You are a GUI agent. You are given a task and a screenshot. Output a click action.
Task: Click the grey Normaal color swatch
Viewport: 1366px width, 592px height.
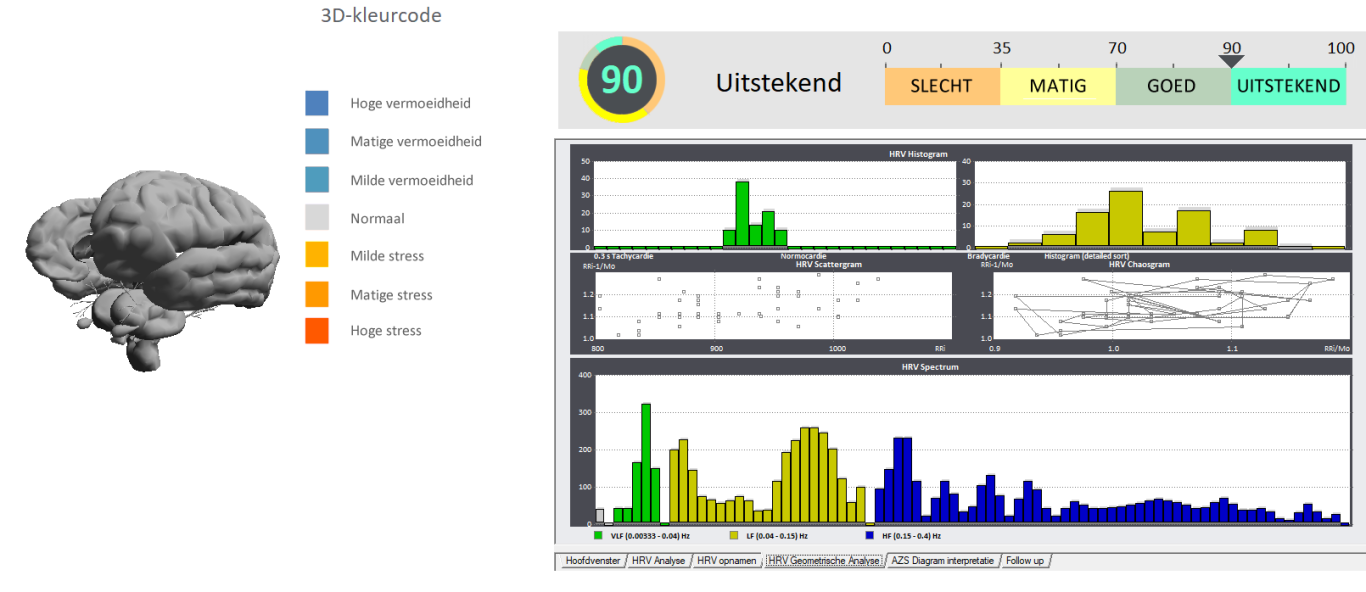[317, 218]
